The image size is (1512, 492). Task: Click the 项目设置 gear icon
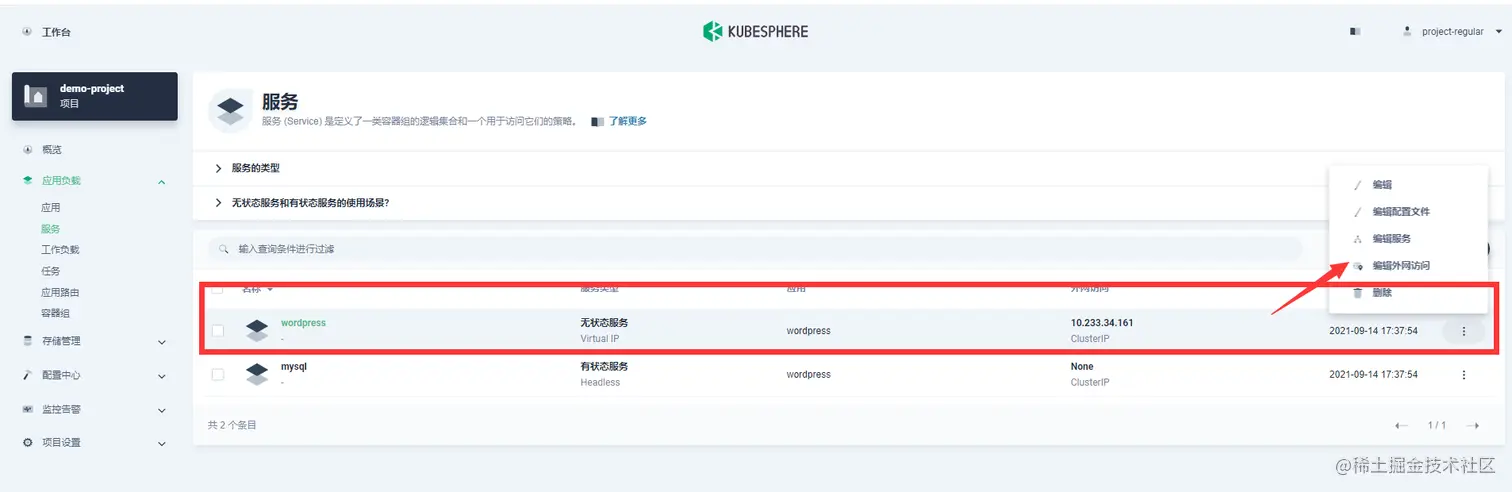[27, 442]
